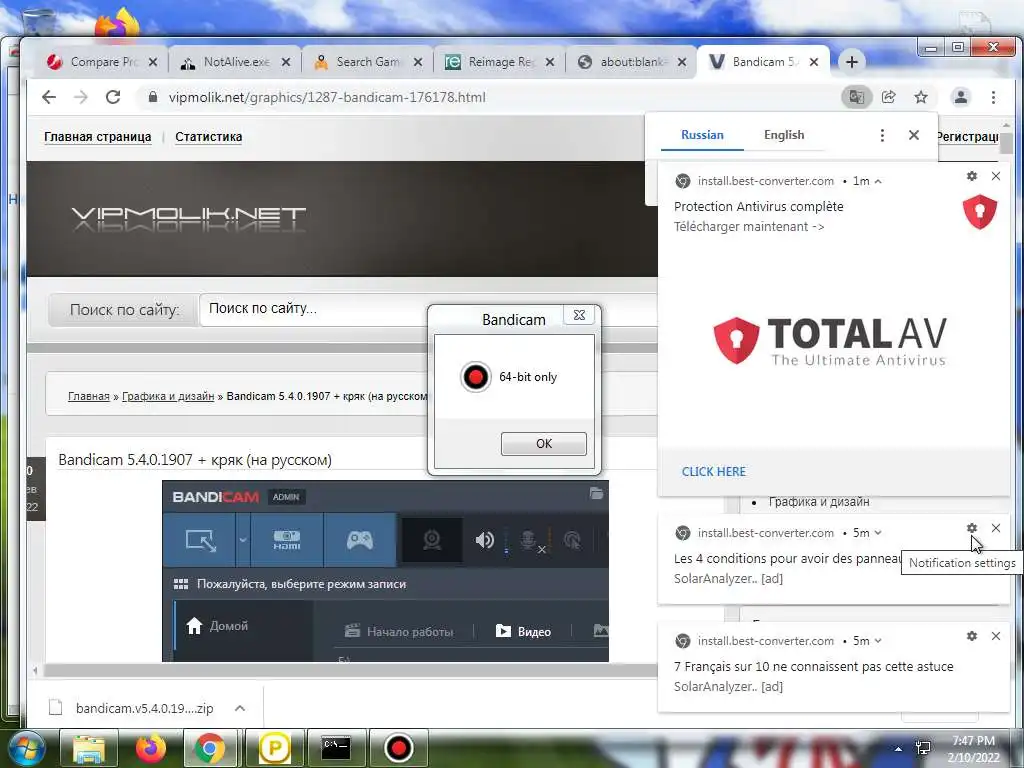Click OK in the Bandicam dialog
The width and height of the screenshot is (1024, 768).
pyautogui.click(x=543, y=443)
